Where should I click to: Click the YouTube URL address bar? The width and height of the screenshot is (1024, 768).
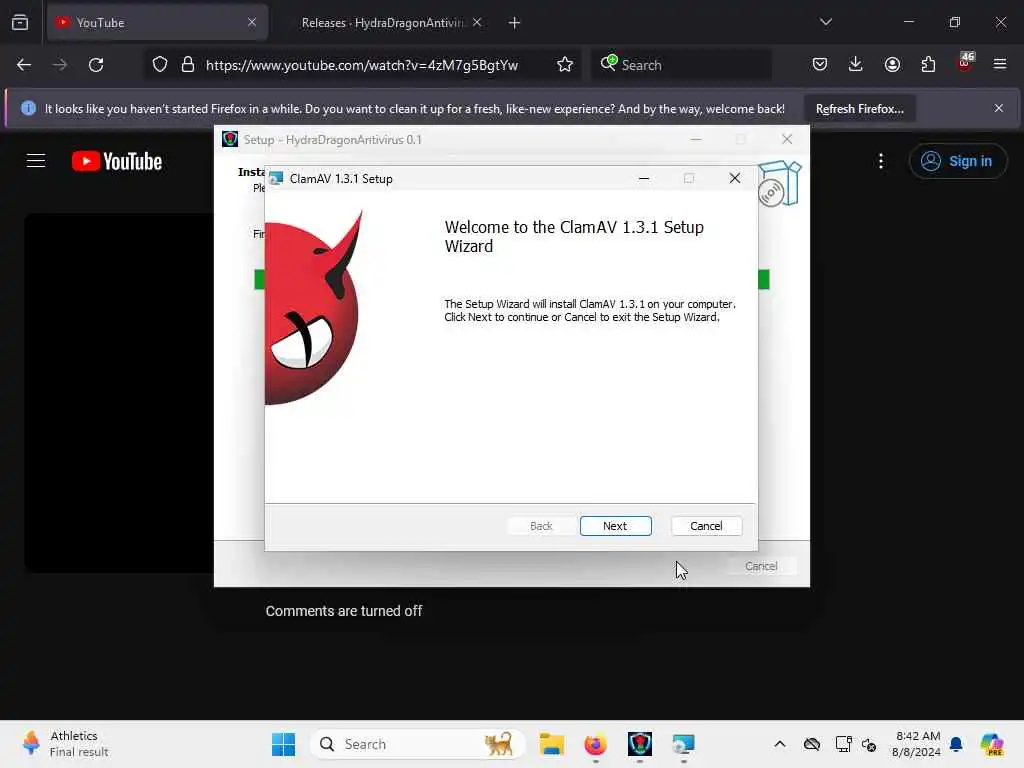click(x=362, y=65)
